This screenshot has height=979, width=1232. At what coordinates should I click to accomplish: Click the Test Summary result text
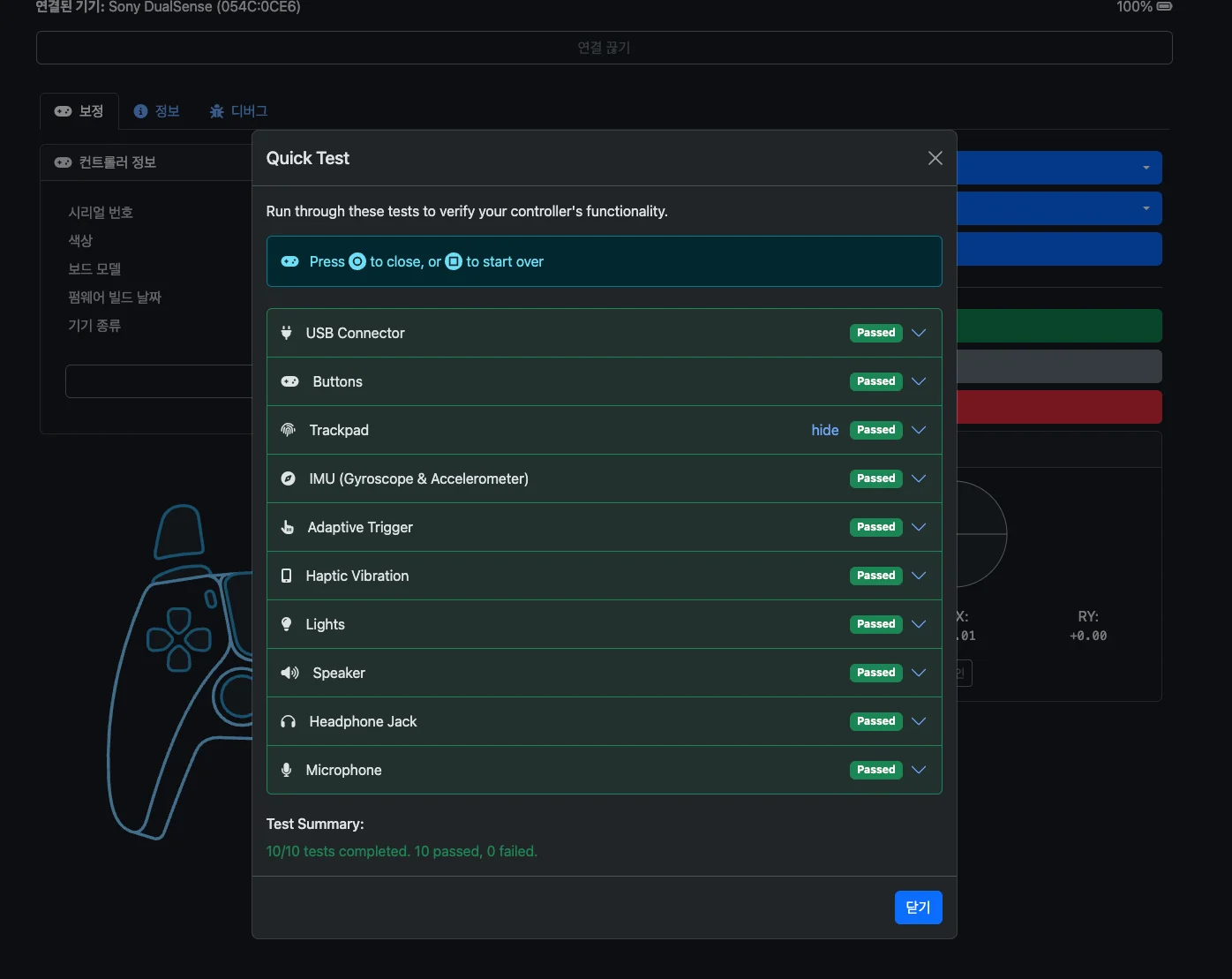click(402, 851)
